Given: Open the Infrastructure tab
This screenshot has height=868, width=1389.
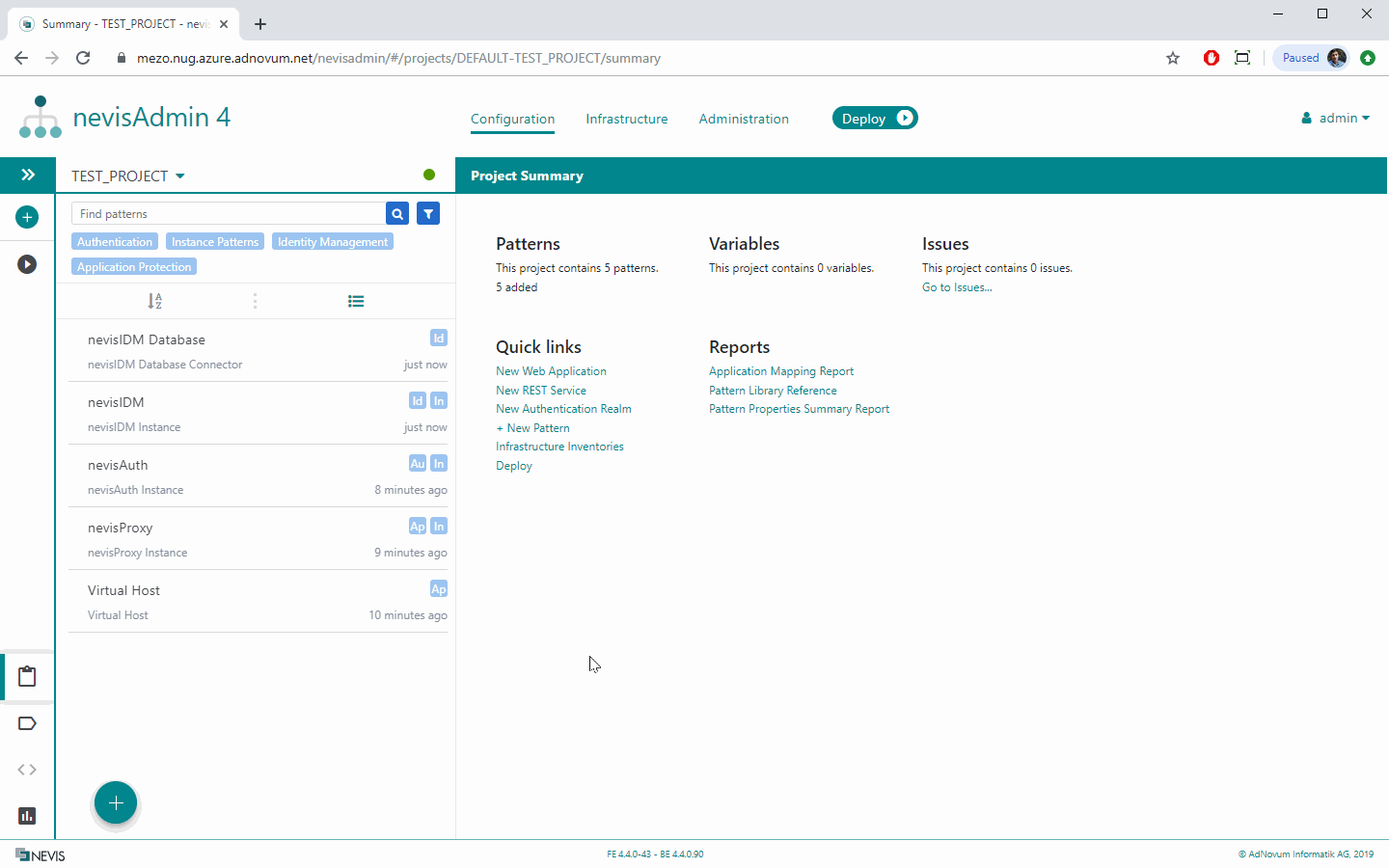Looking at the screenshot, I should click(x=627, y=119).
